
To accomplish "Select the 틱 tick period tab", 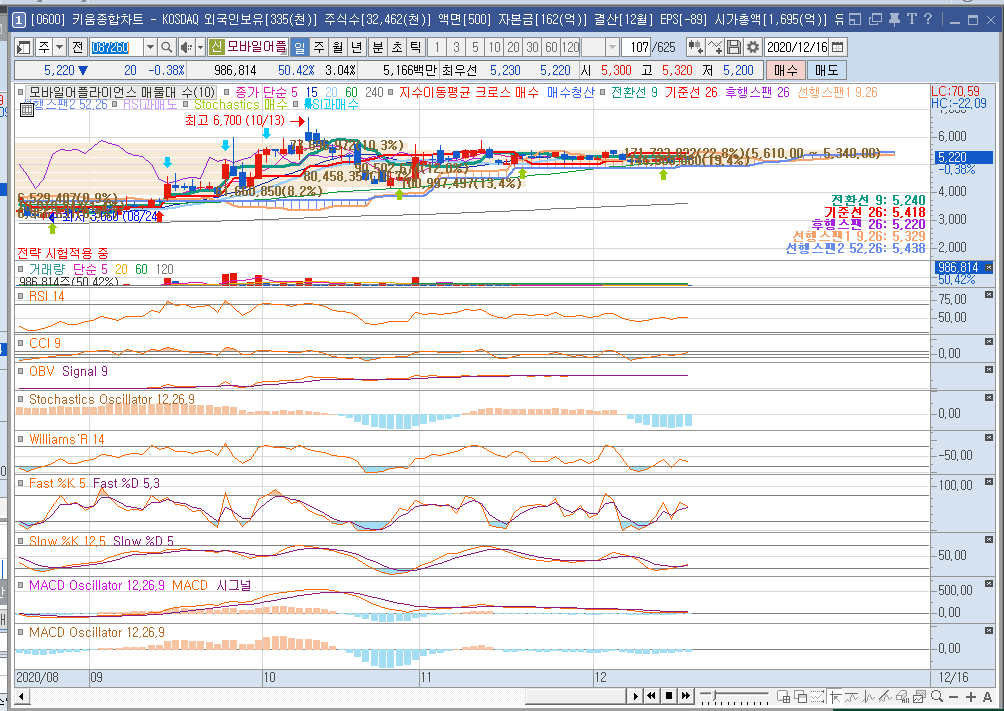I will 416,47.
